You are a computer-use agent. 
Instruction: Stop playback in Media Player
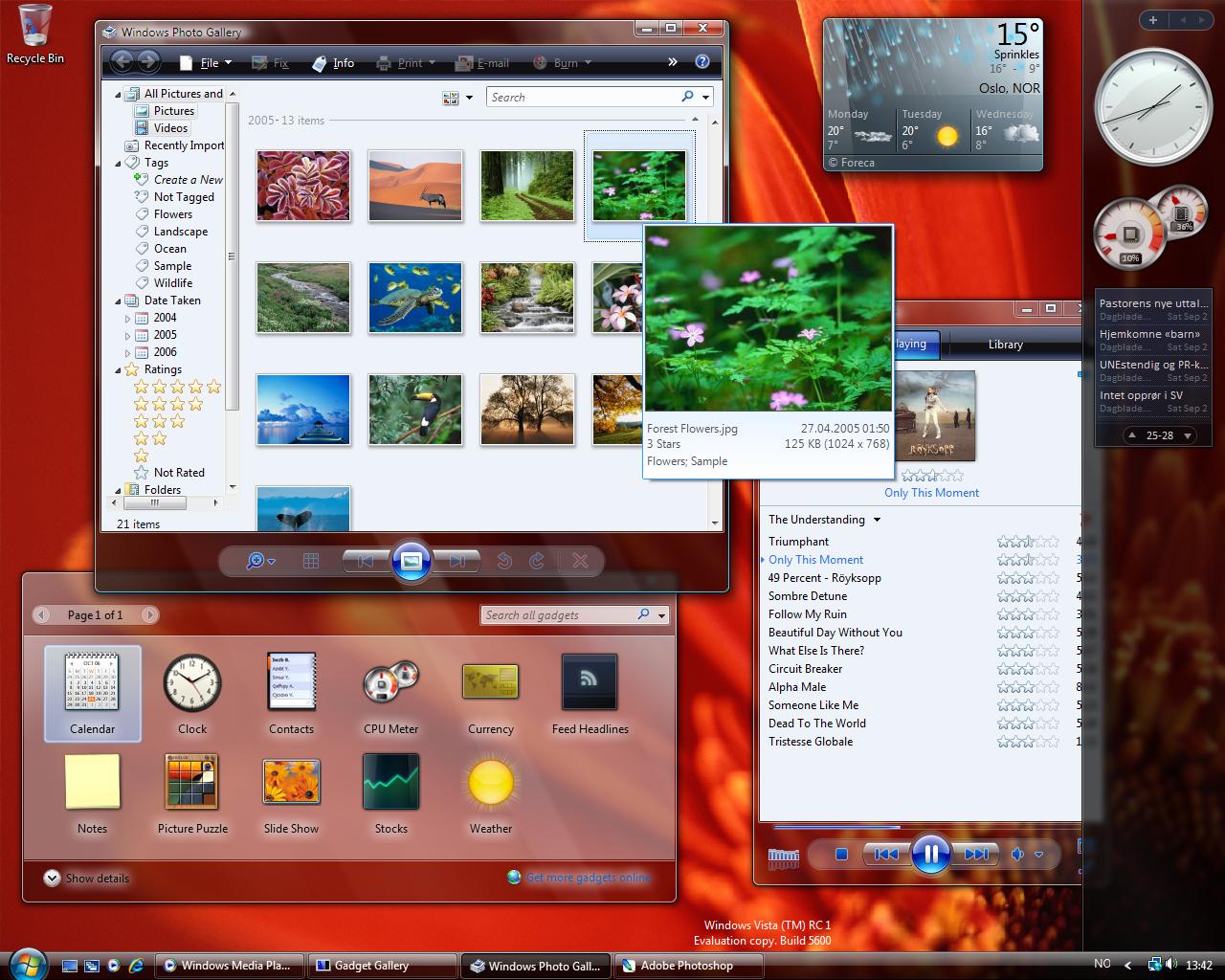click(x=841, y=855)
